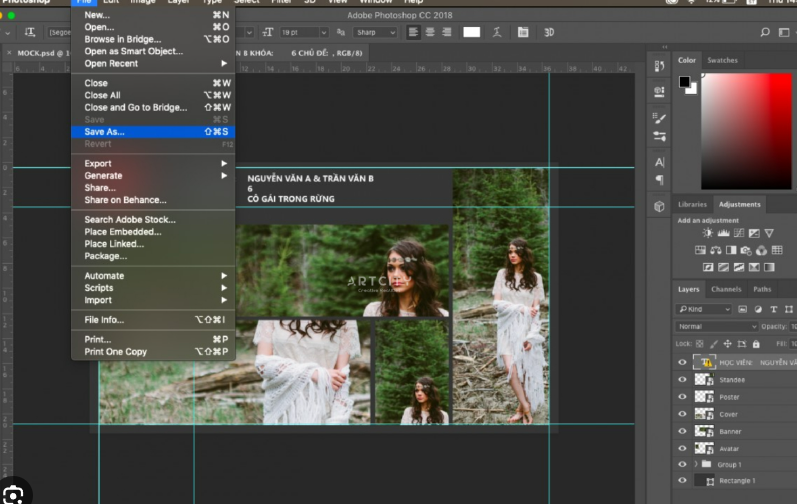Hide the Standee layer
Viewport: 797px width, 504px height.
click(x=683, y=380)
